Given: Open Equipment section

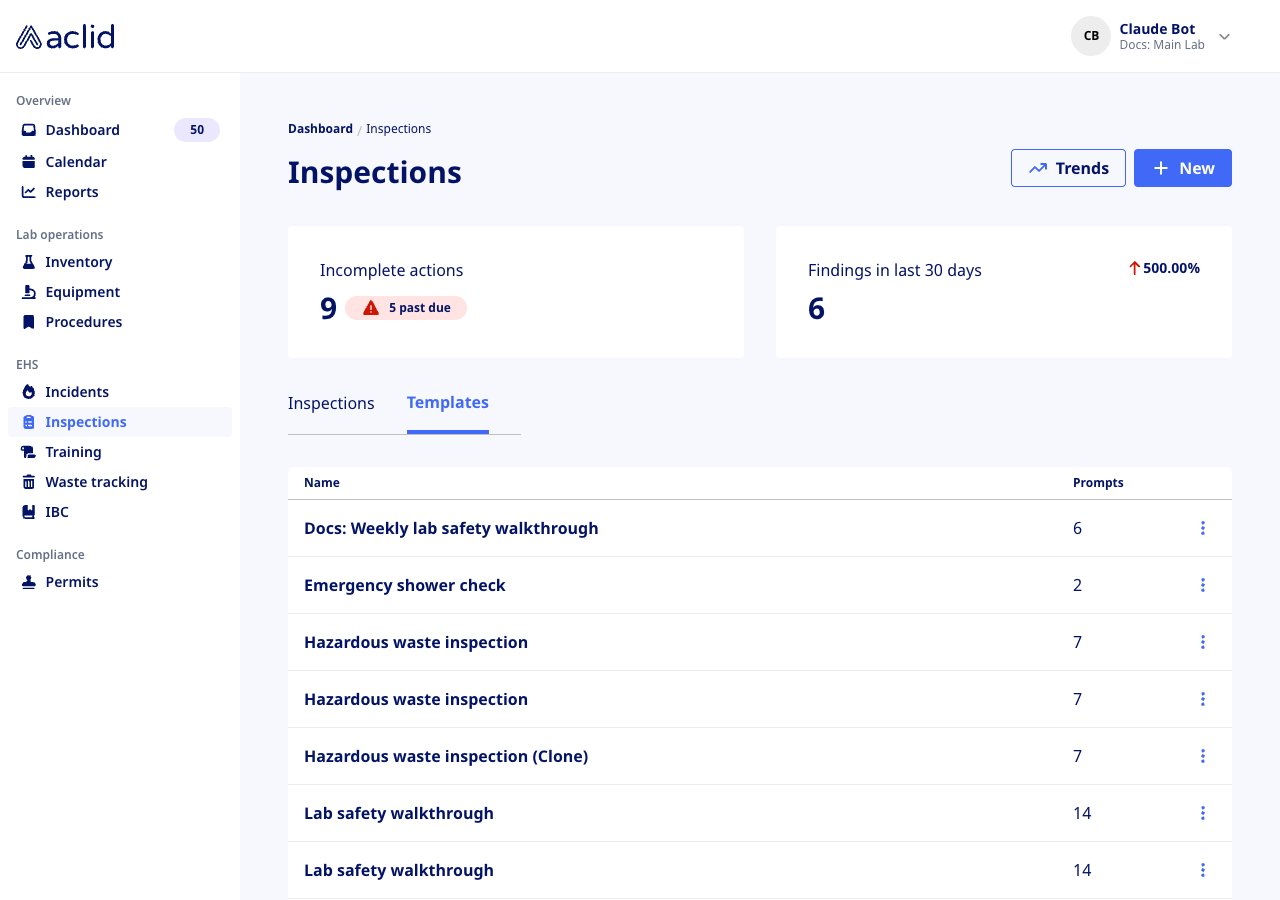Looking at the screenshot, I should [x=119, y=292].
